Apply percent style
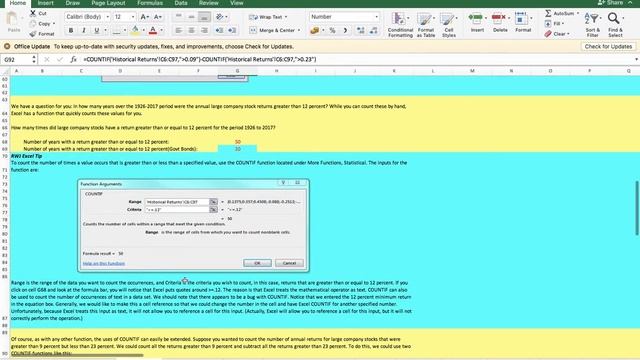 pos(332,30)
